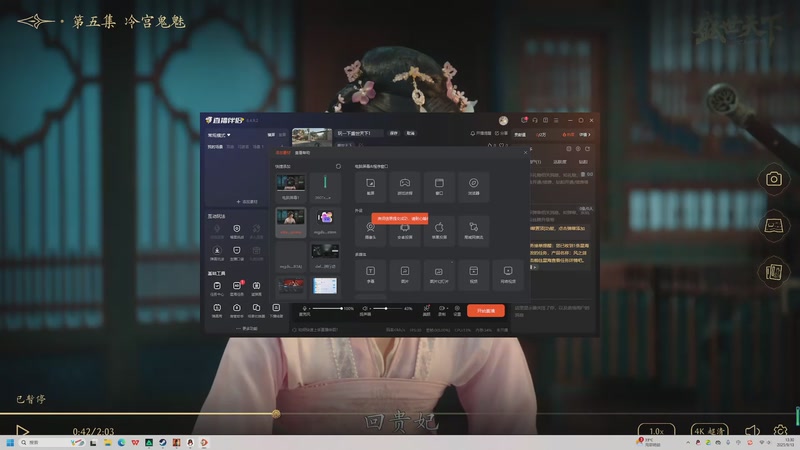The image size is (800, 450).
Task: Add the video file source with calendar-play icon
Action: [x=473, y=274]
